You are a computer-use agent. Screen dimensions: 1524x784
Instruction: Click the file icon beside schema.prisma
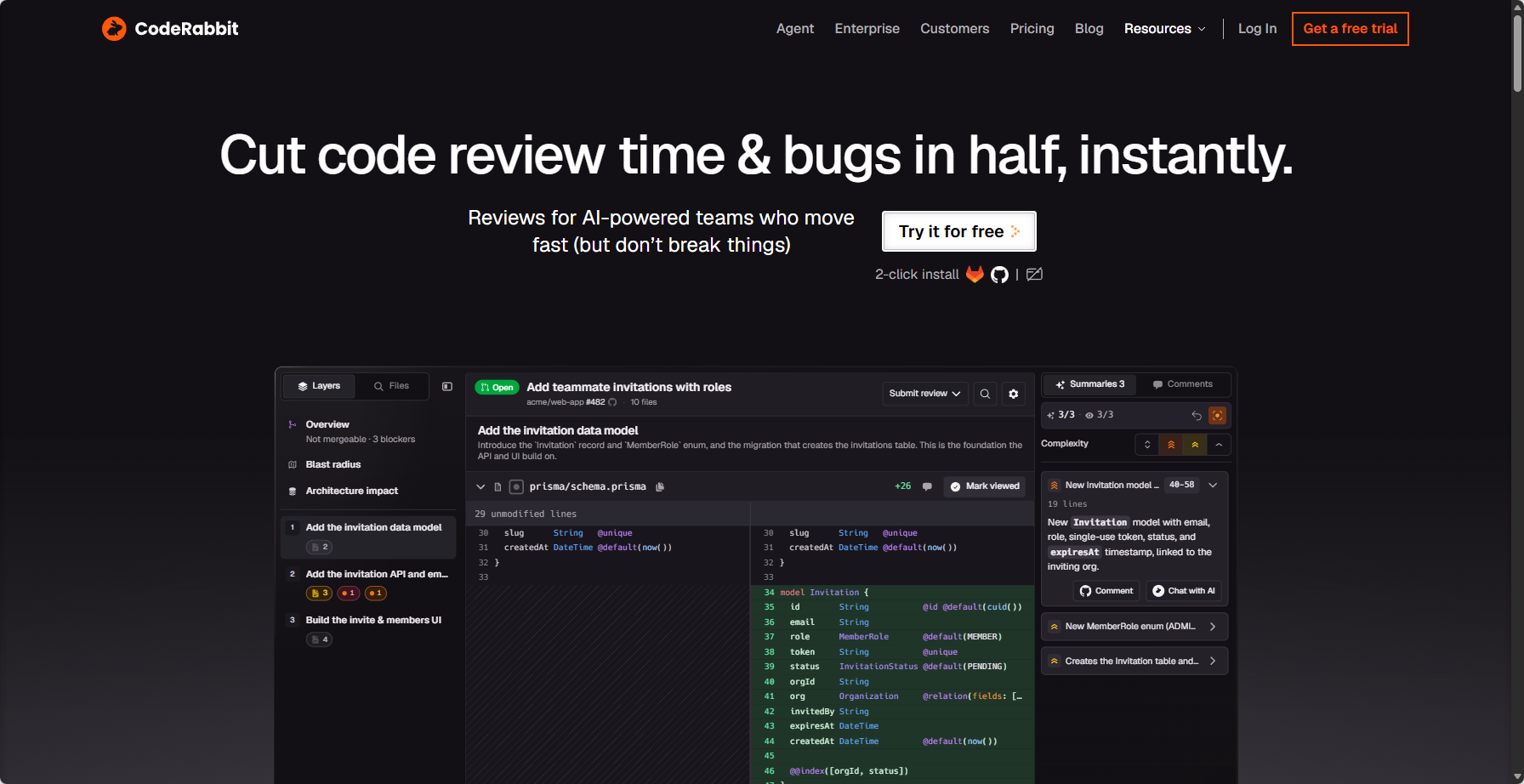(x=498, y=486)
